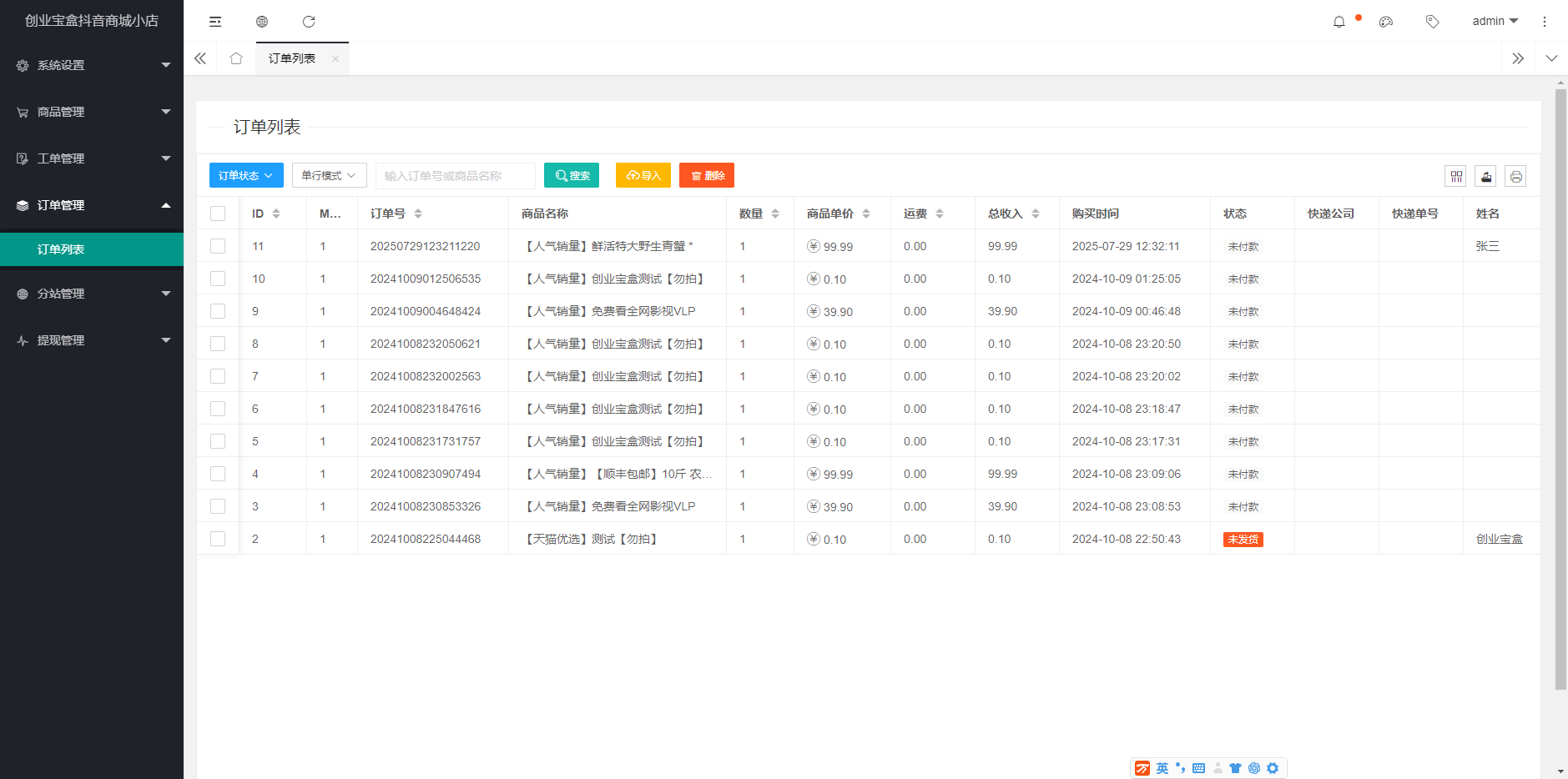
Task: Click the theme palette icon
Action: coord(1386,22)
